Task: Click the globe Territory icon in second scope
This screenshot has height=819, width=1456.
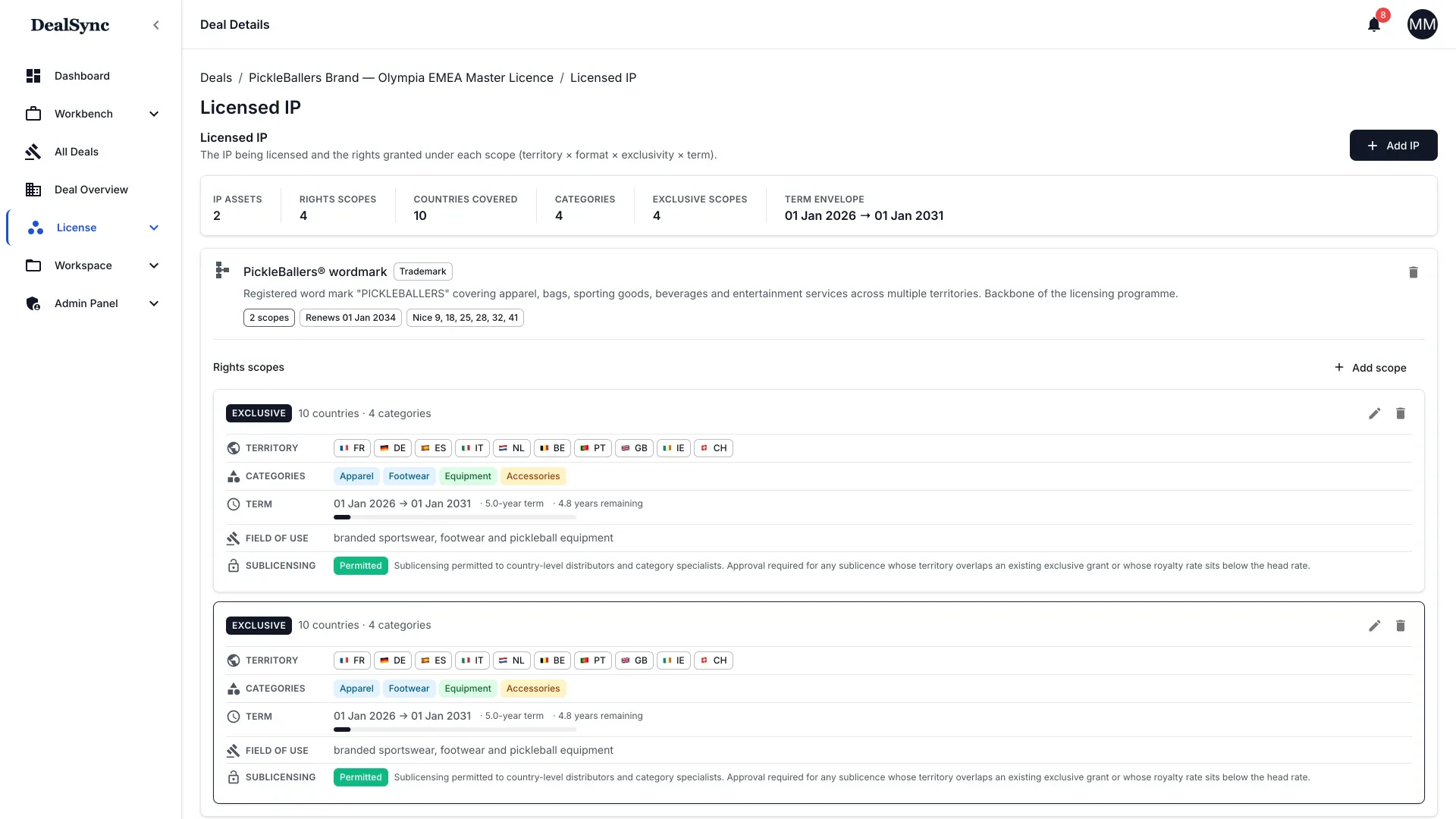Action: (234, 661)
